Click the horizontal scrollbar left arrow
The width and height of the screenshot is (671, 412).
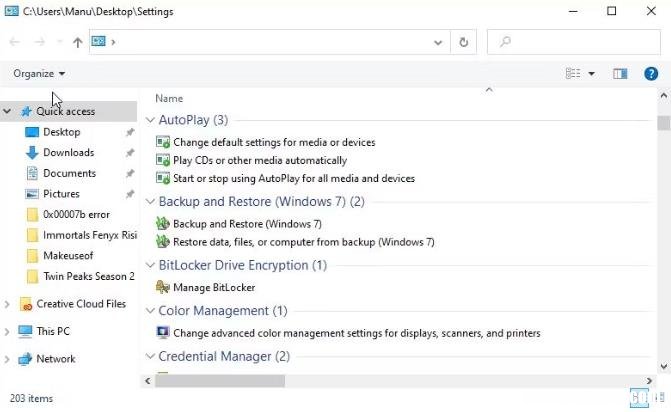(x=148, y=381)
